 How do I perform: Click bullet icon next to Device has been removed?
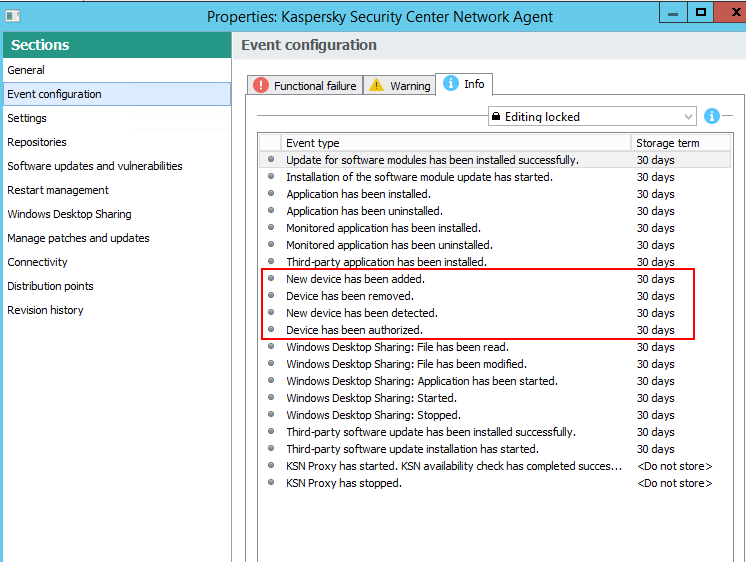tap(271, 296)
